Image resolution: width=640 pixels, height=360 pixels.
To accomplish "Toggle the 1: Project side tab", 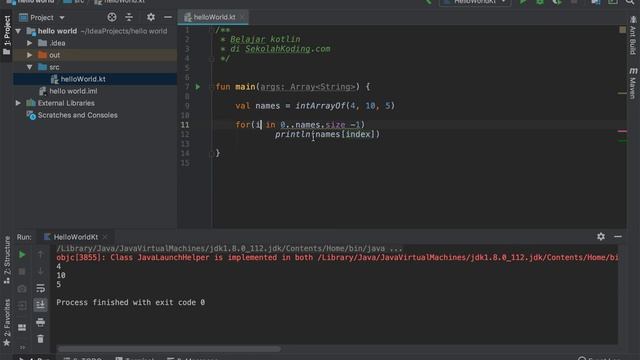I will coord(7,35).
